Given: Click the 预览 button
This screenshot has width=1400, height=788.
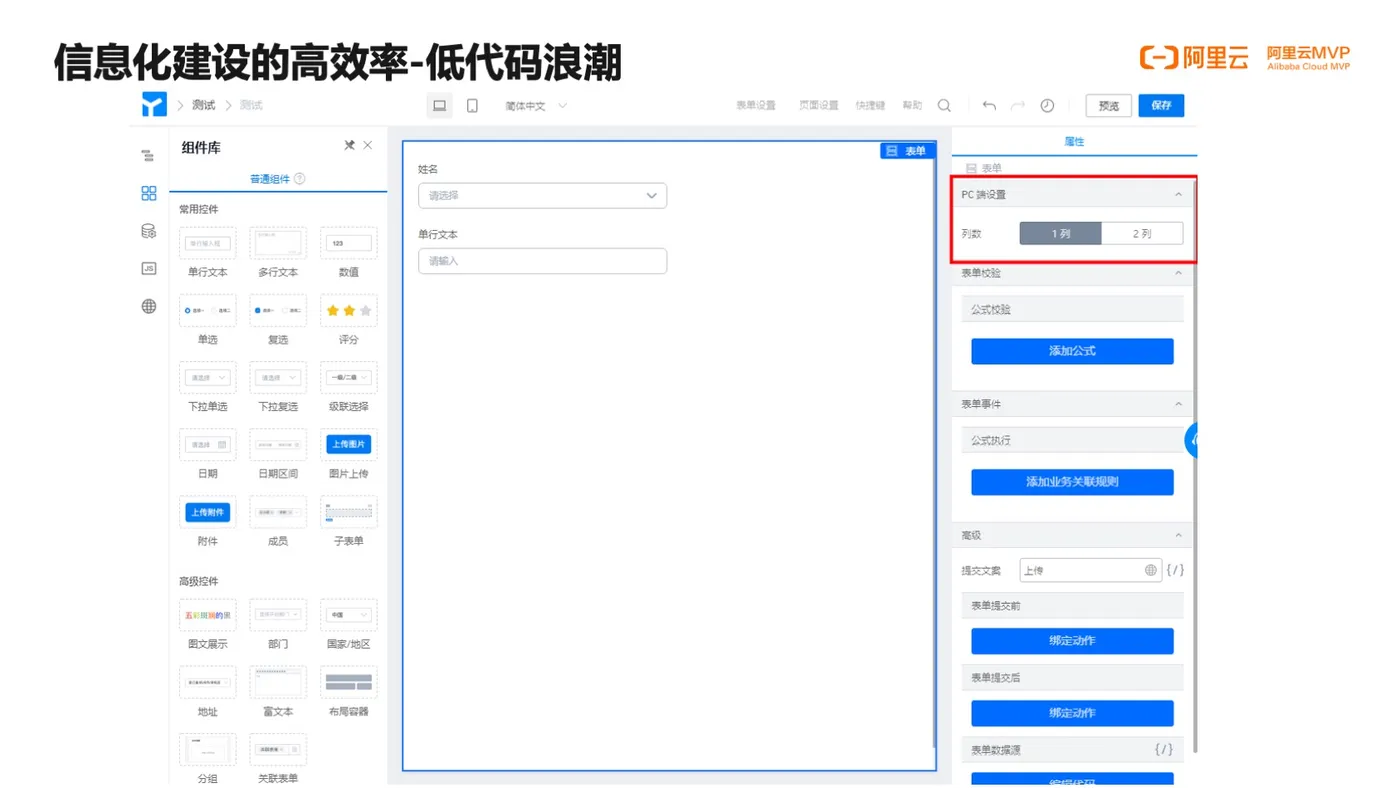Looking at the screenshot, I should [x=1109, y=105].
